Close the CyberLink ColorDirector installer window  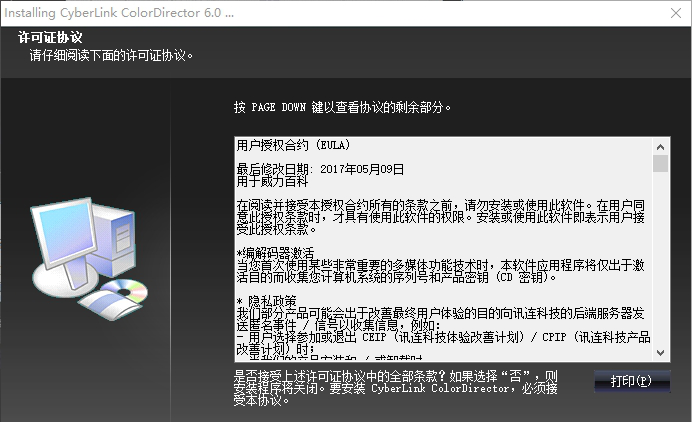[676, 13]
